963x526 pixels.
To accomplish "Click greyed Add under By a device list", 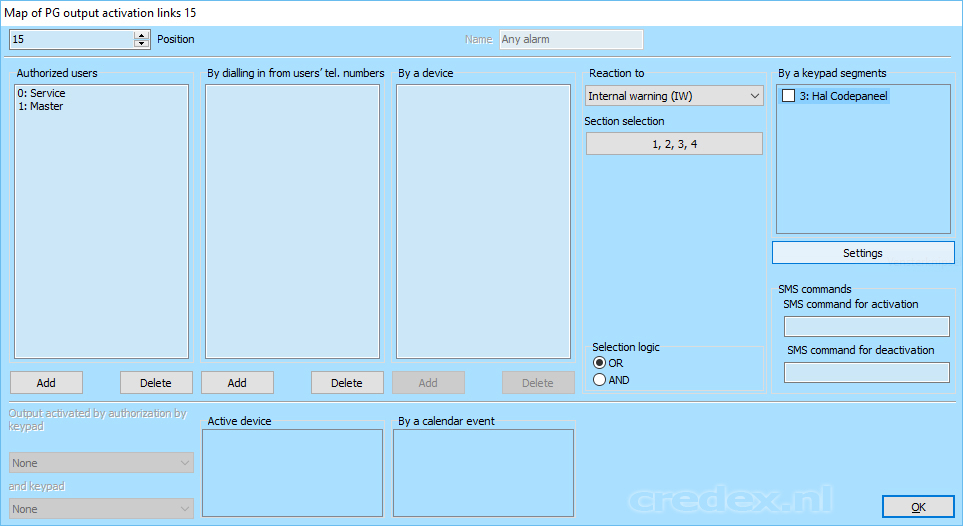I will click(428, 383).
